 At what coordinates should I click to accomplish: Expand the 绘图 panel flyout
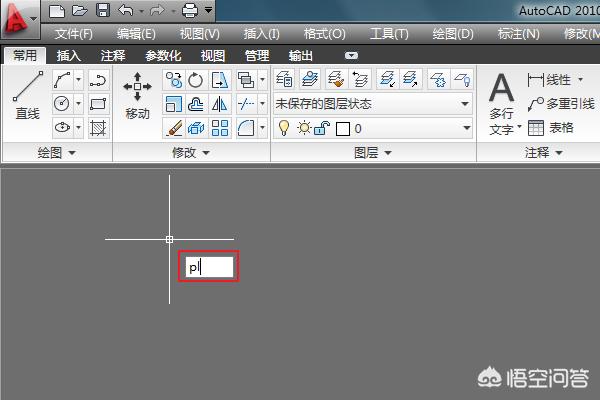coord(56,153)
